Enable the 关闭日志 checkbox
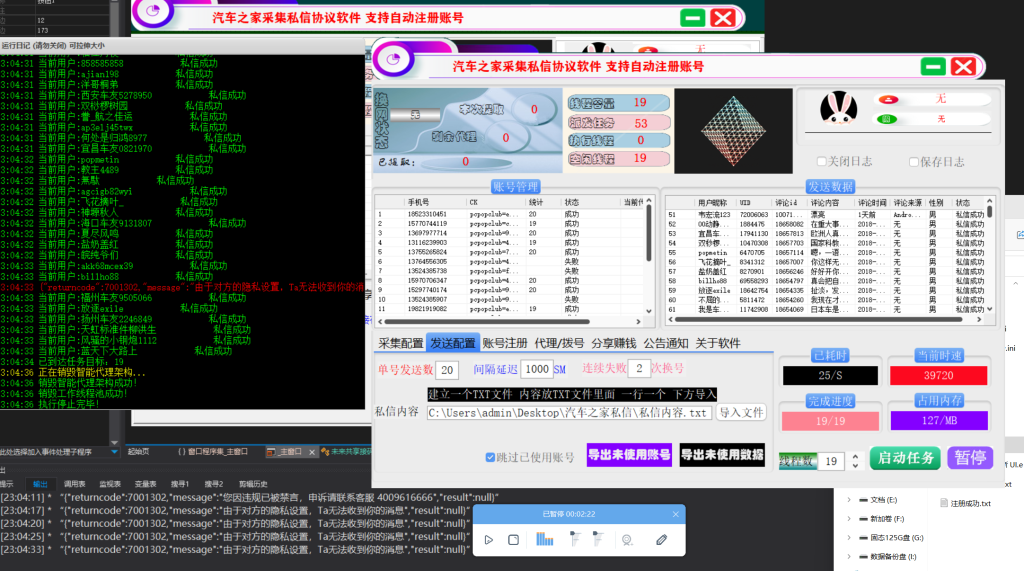 click(822, 162)
